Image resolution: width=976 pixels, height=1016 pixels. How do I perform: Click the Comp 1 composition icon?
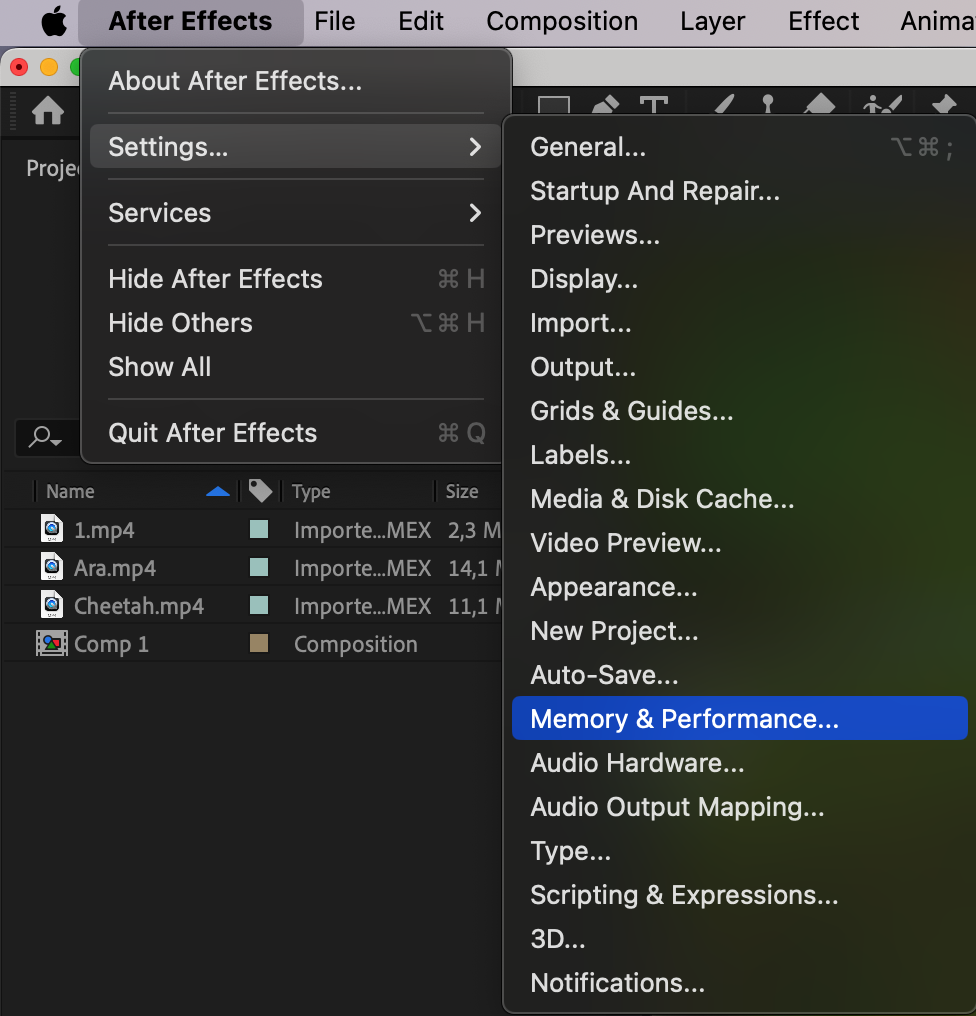point(52,644)
